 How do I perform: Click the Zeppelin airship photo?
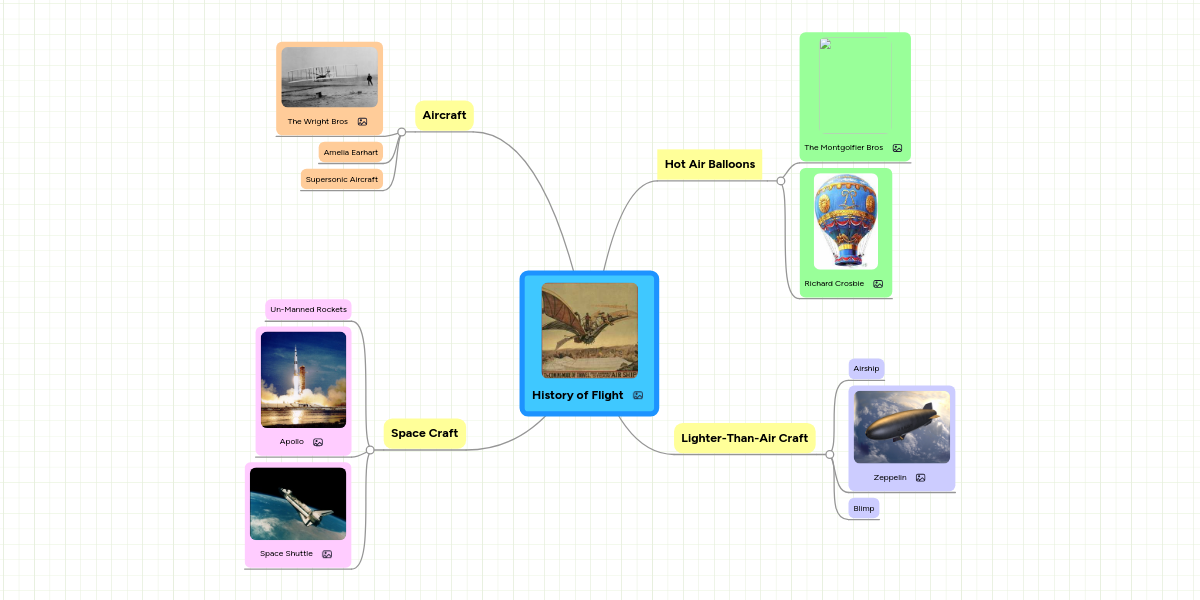click(900, 425)
